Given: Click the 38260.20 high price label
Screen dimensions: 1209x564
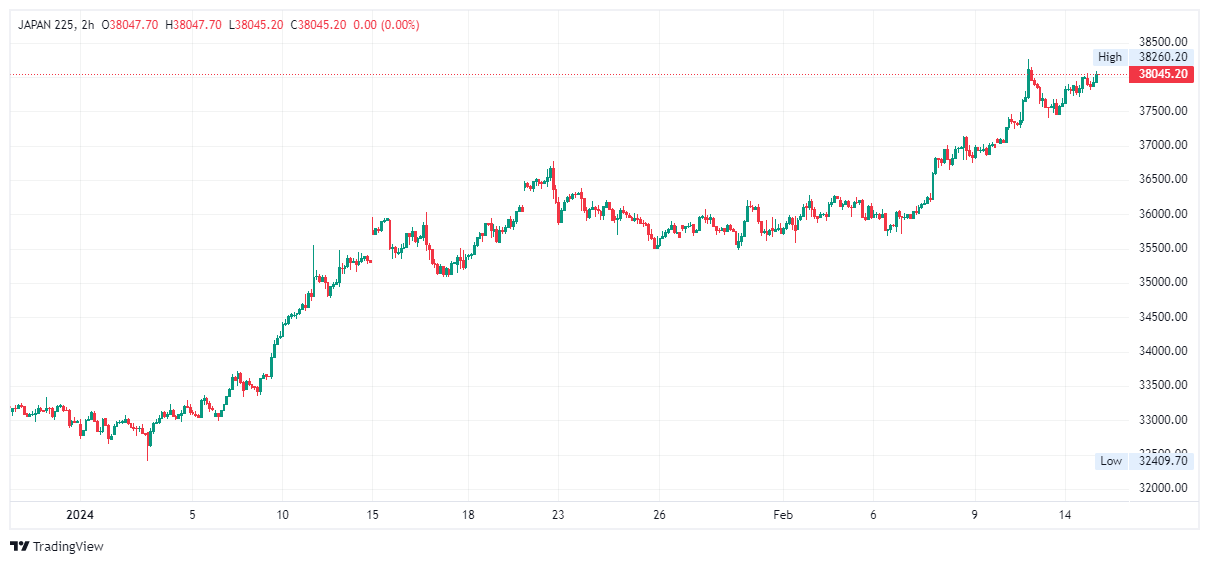Looking at the screenshot, I should (1162, 57).
